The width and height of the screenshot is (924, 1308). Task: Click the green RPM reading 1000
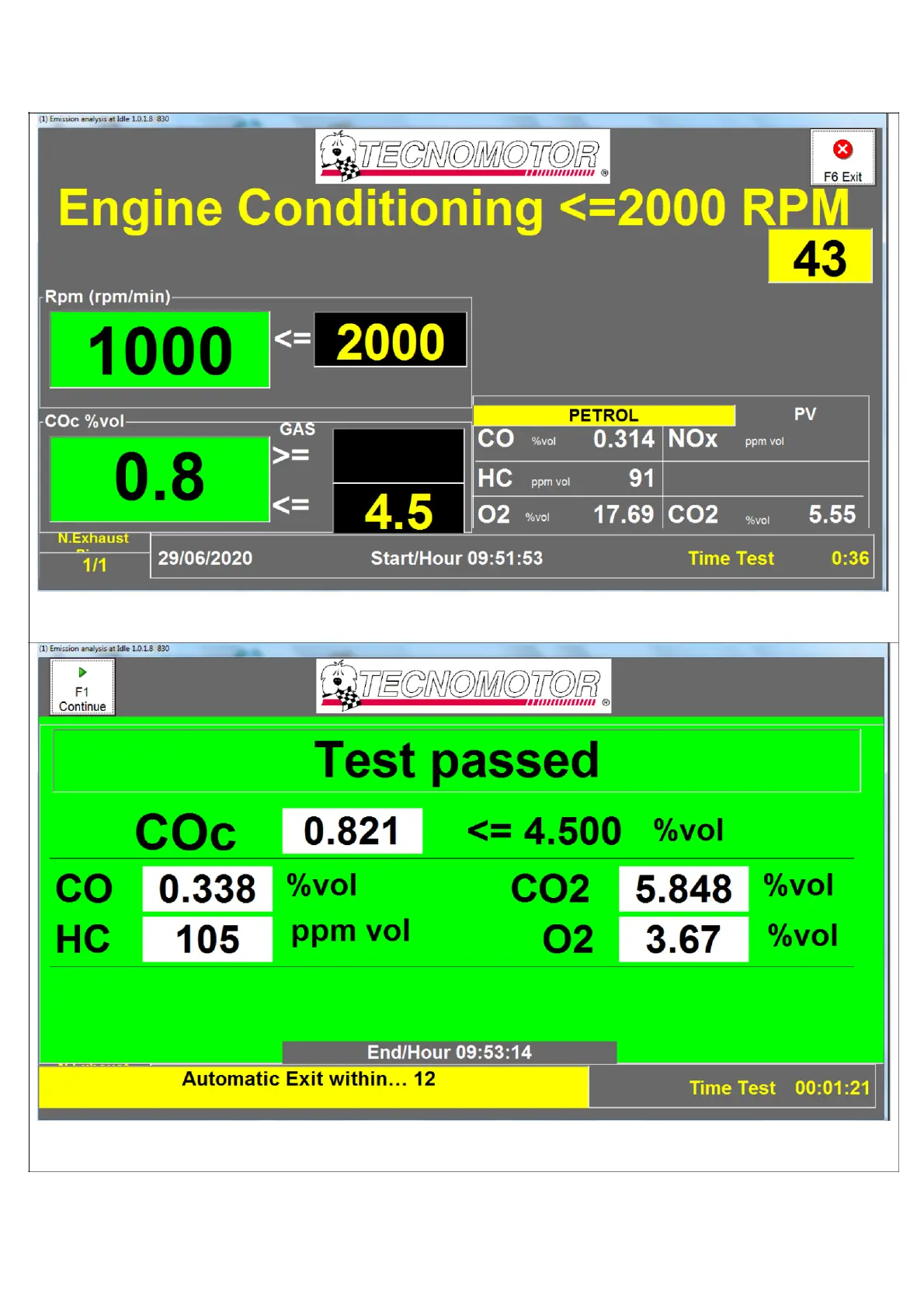(x=160, y=350)
